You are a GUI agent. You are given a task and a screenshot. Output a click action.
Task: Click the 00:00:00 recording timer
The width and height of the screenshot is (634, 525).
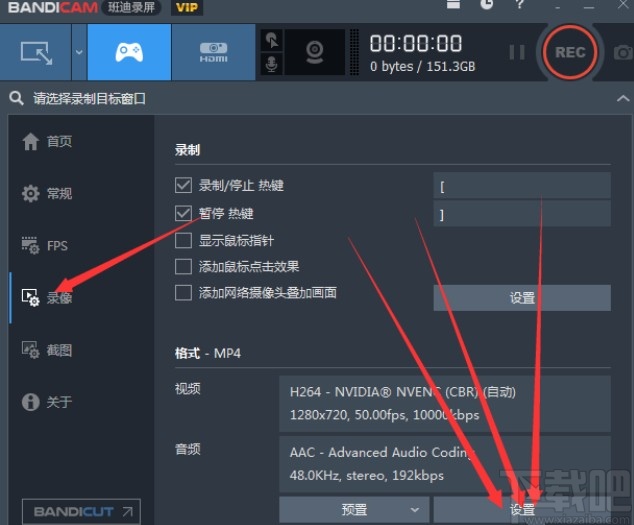(416, 43)
